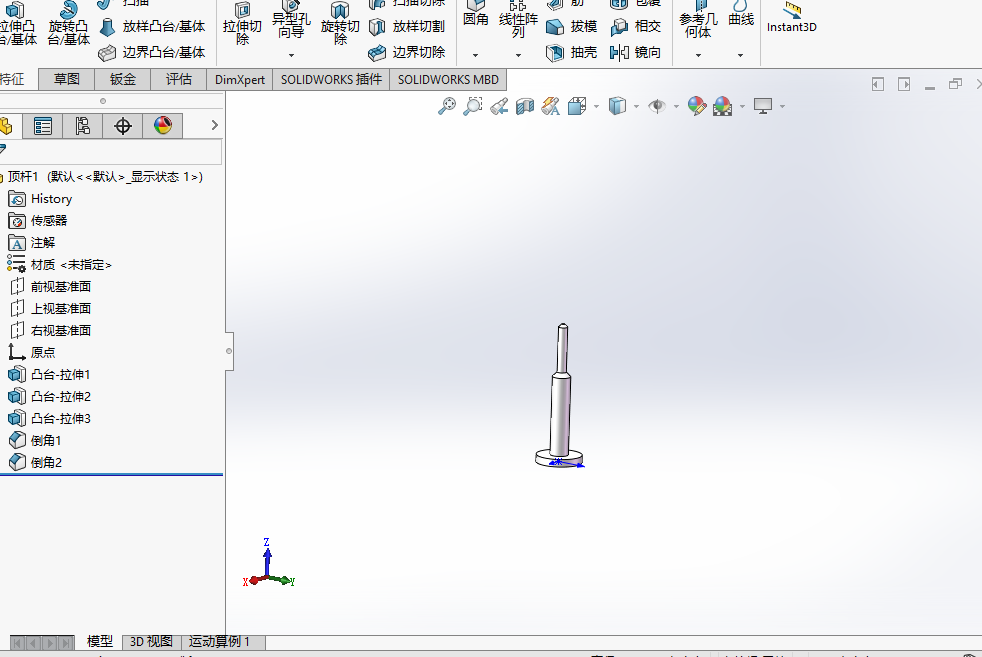
Task: Activate the 镜向 mirror tool
Action: pos(636,53)
